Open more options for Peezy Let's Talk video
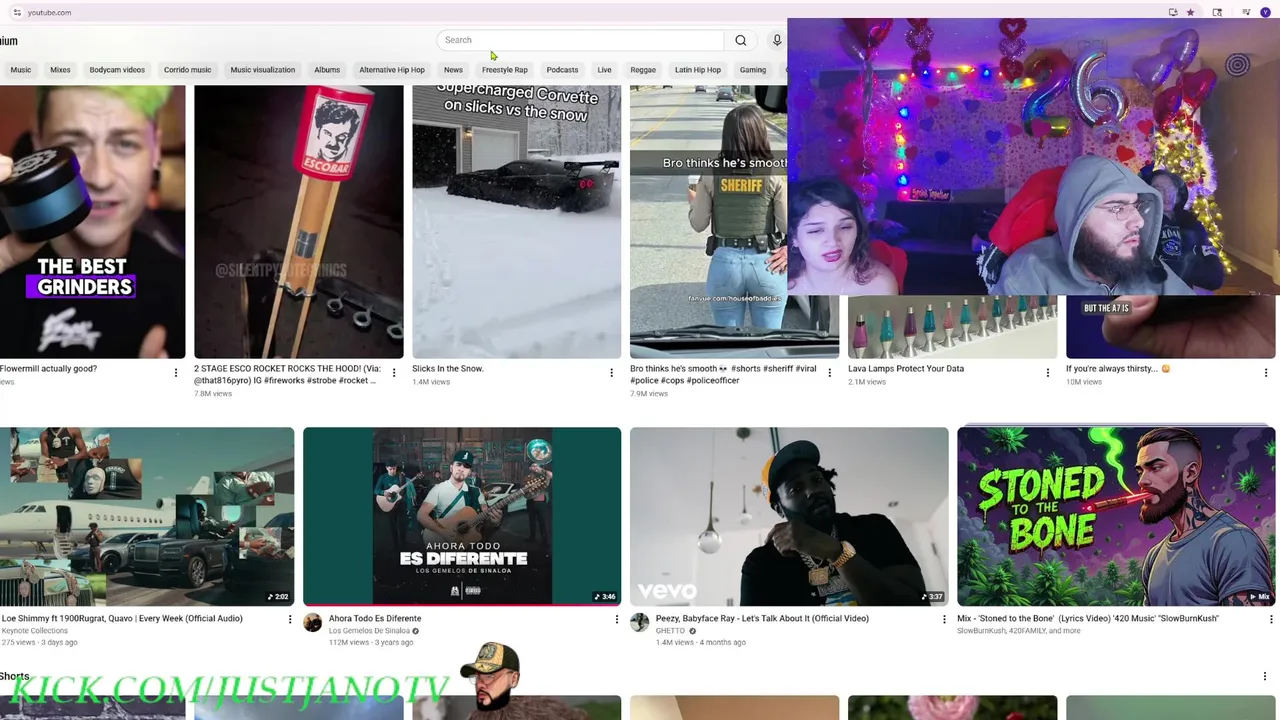Screen dimensions: 1280x720 944,620
